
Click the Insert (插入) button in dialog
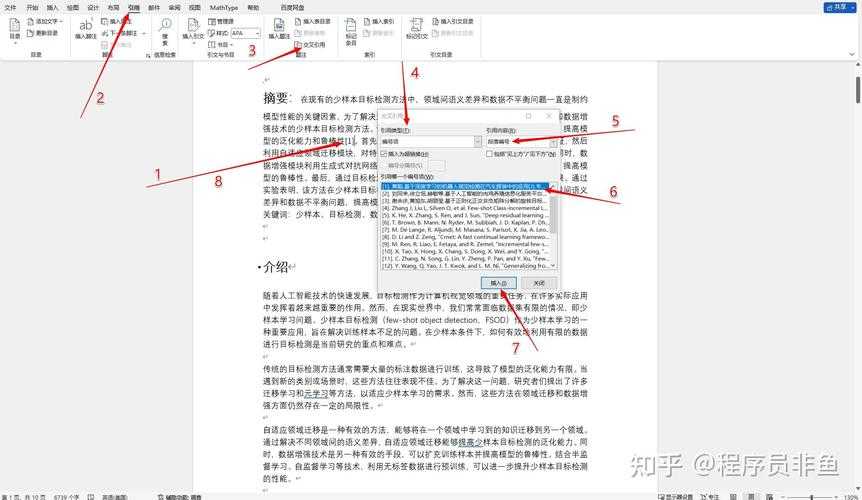tap(499, 283)
